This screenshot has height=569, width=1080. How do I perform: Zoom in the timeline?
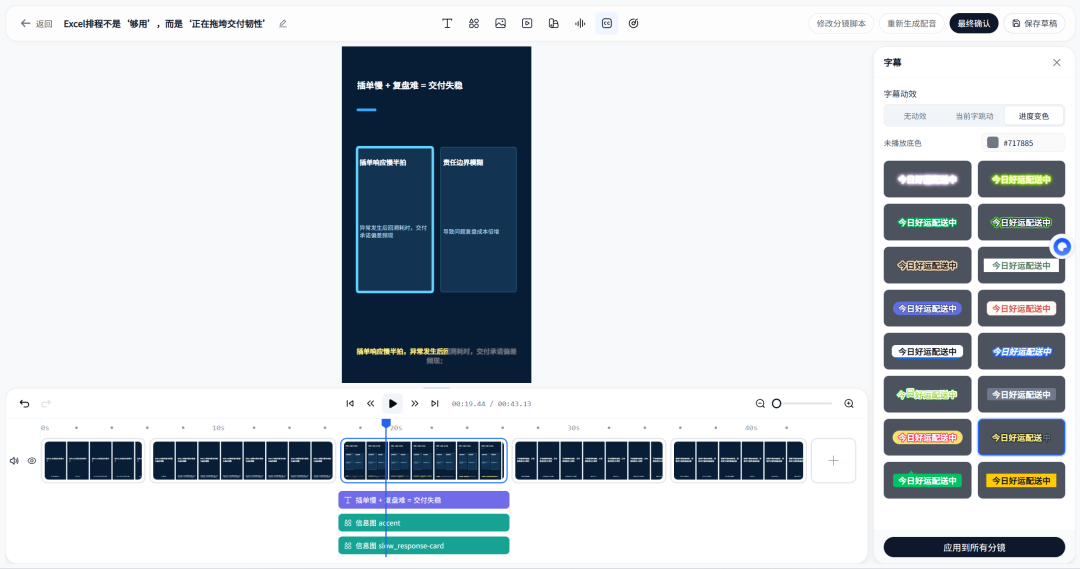(849, 404)
